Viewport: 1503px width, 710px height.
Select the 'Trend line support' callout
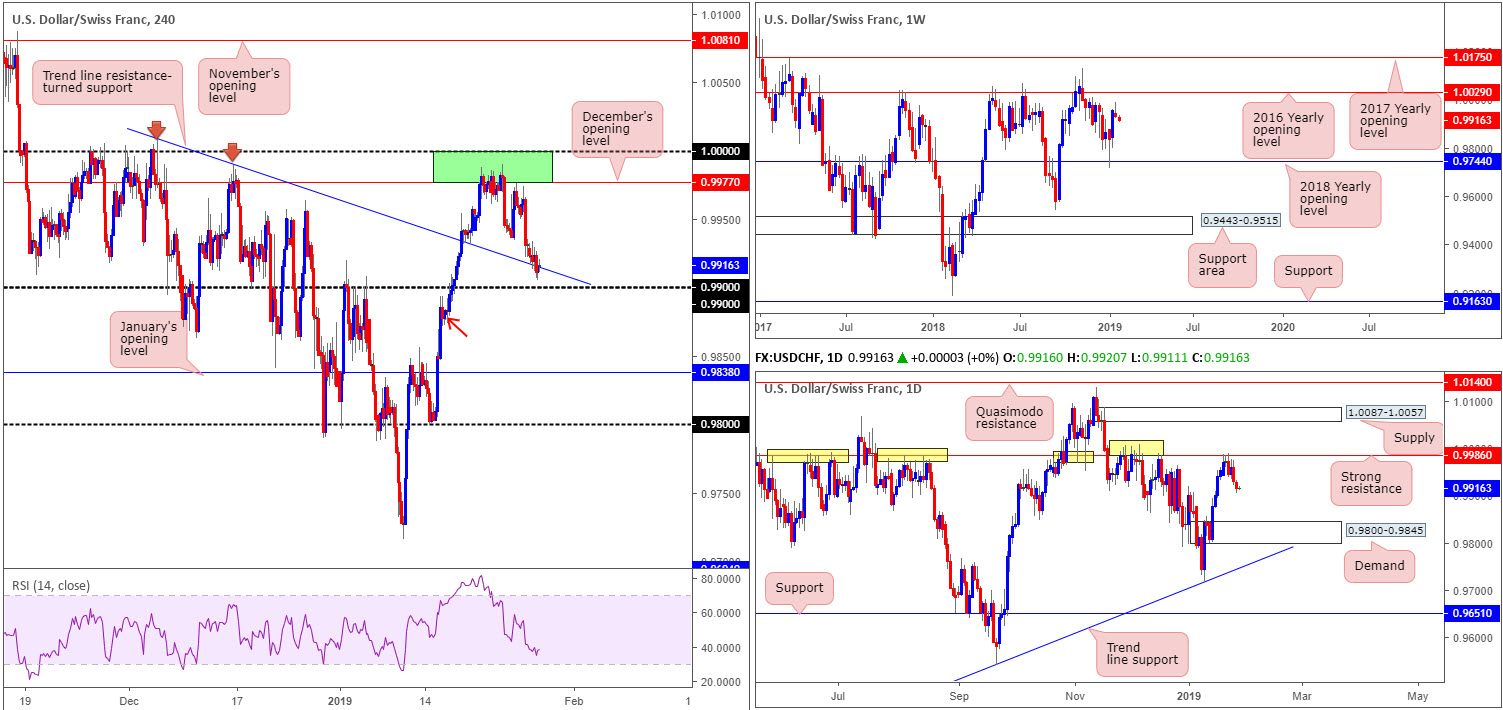click(1142, 655)
